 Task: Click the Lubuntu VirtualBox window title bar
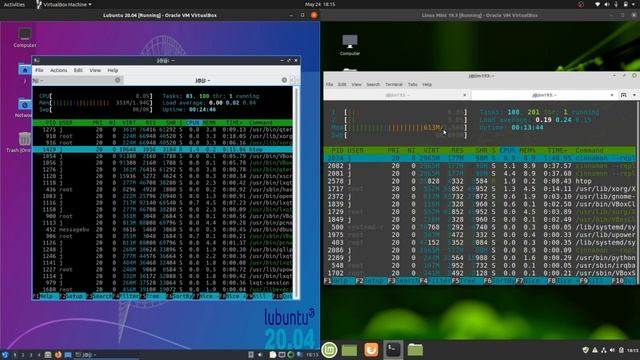pyautogui.click(x=160, y=15)
